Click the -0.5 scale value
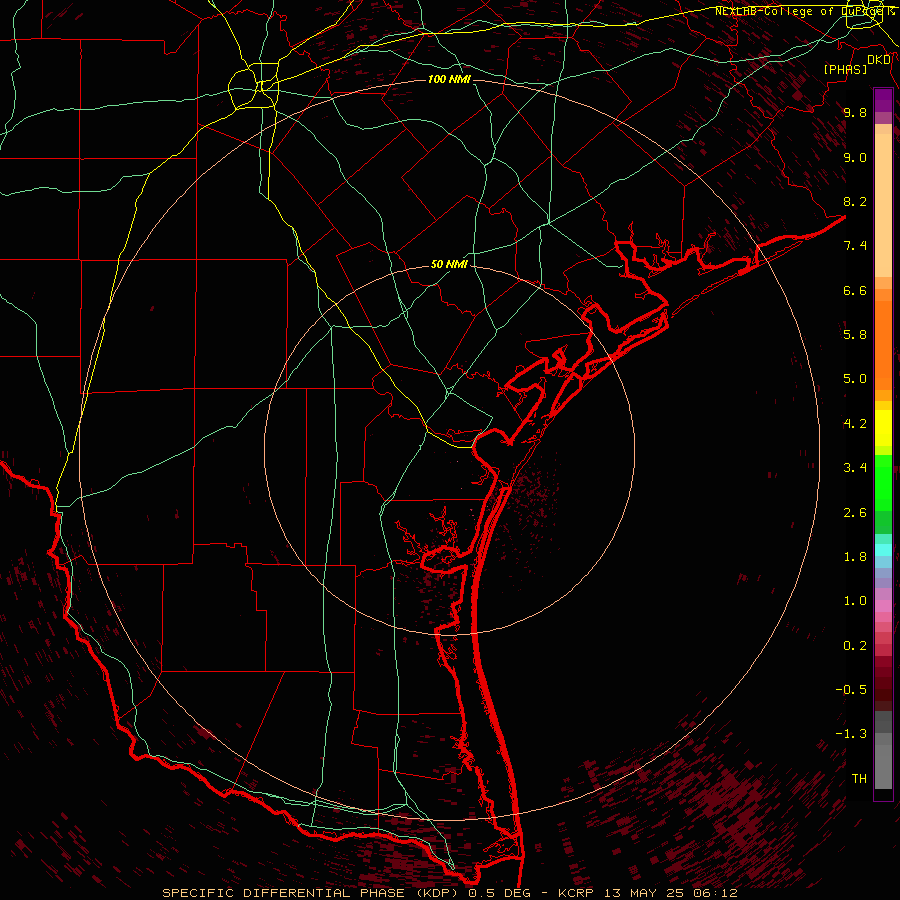Viewport: 900px width, 900px height. 851,690
